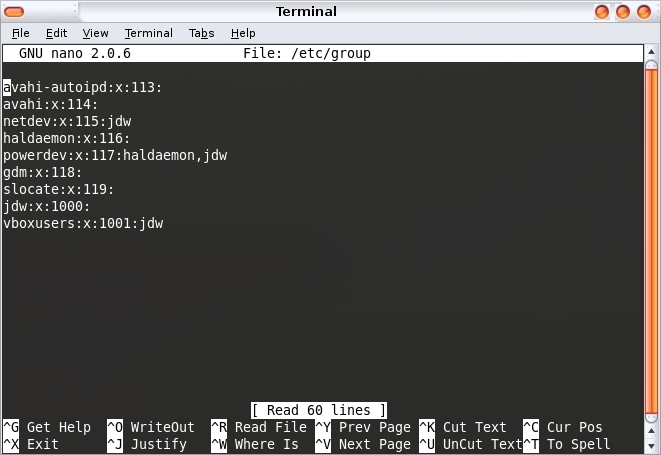Click the ^K Cut Text shortcut label
Viewport: 661px width, 455px height.
(462, 428)
